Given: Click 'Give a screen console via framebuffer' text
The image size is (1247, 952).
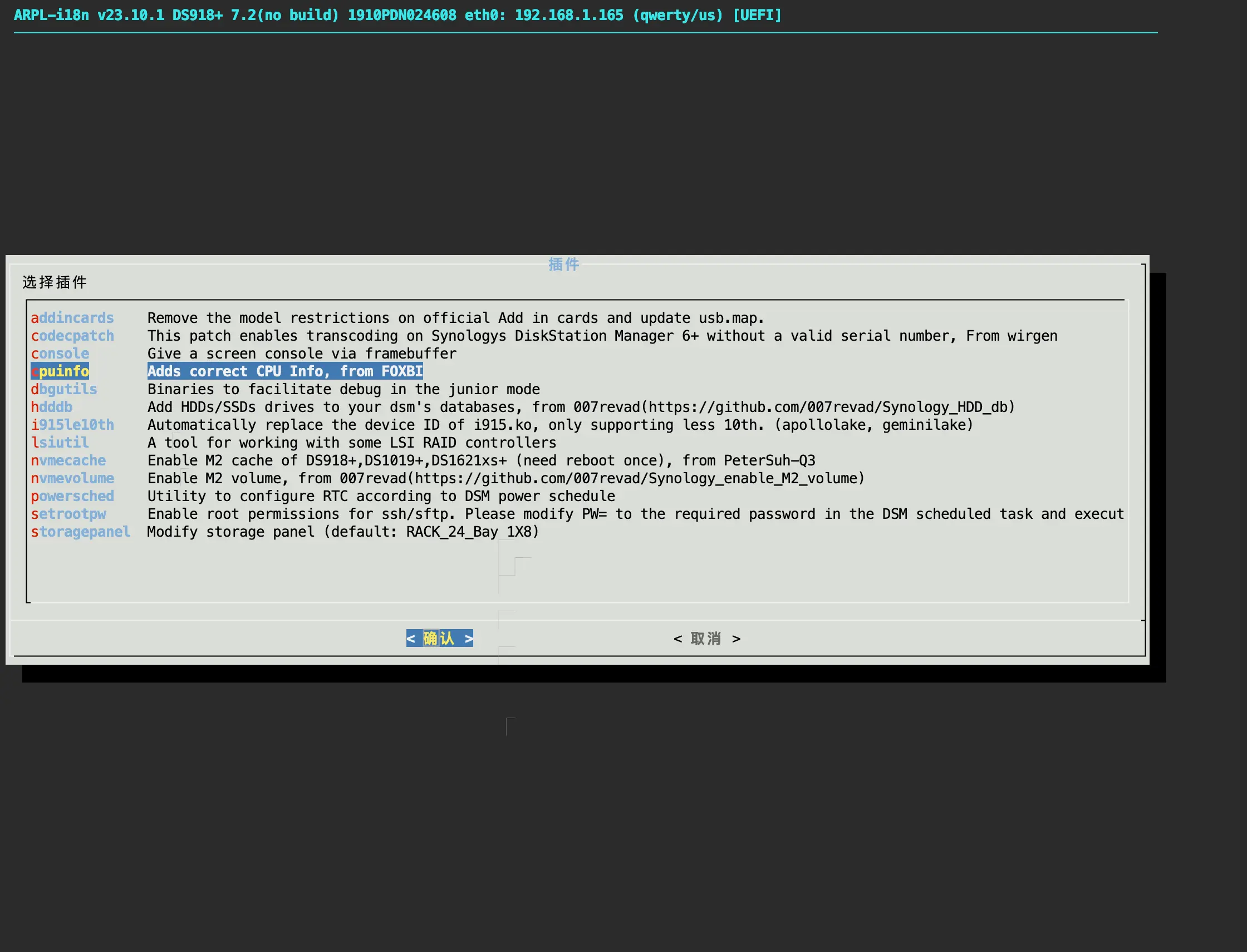Looking at the screenshot, I should point(301,354).
